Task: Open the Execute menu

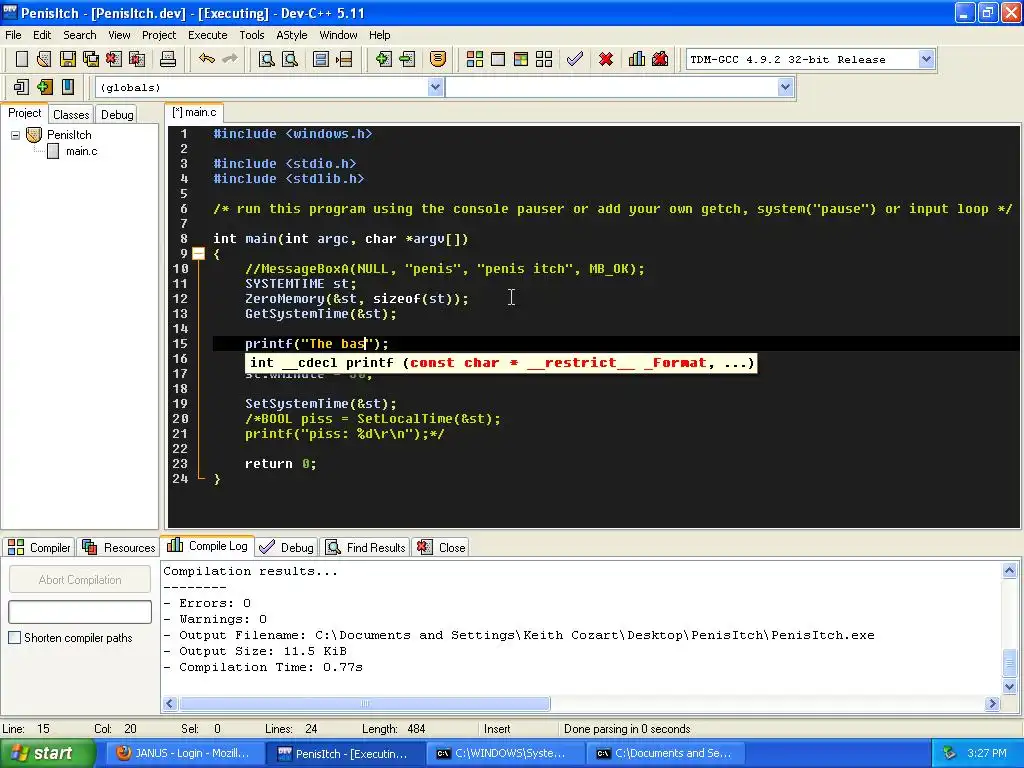Action: coord(208,35)
